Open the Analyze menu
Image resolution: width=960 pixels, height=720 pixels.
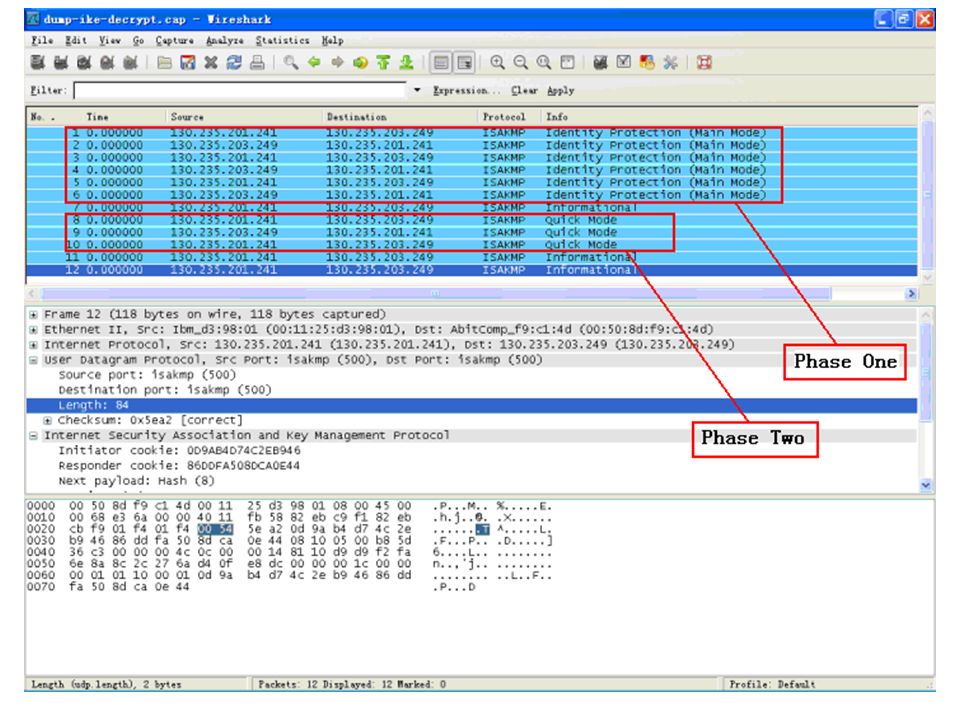pos(225,40)
